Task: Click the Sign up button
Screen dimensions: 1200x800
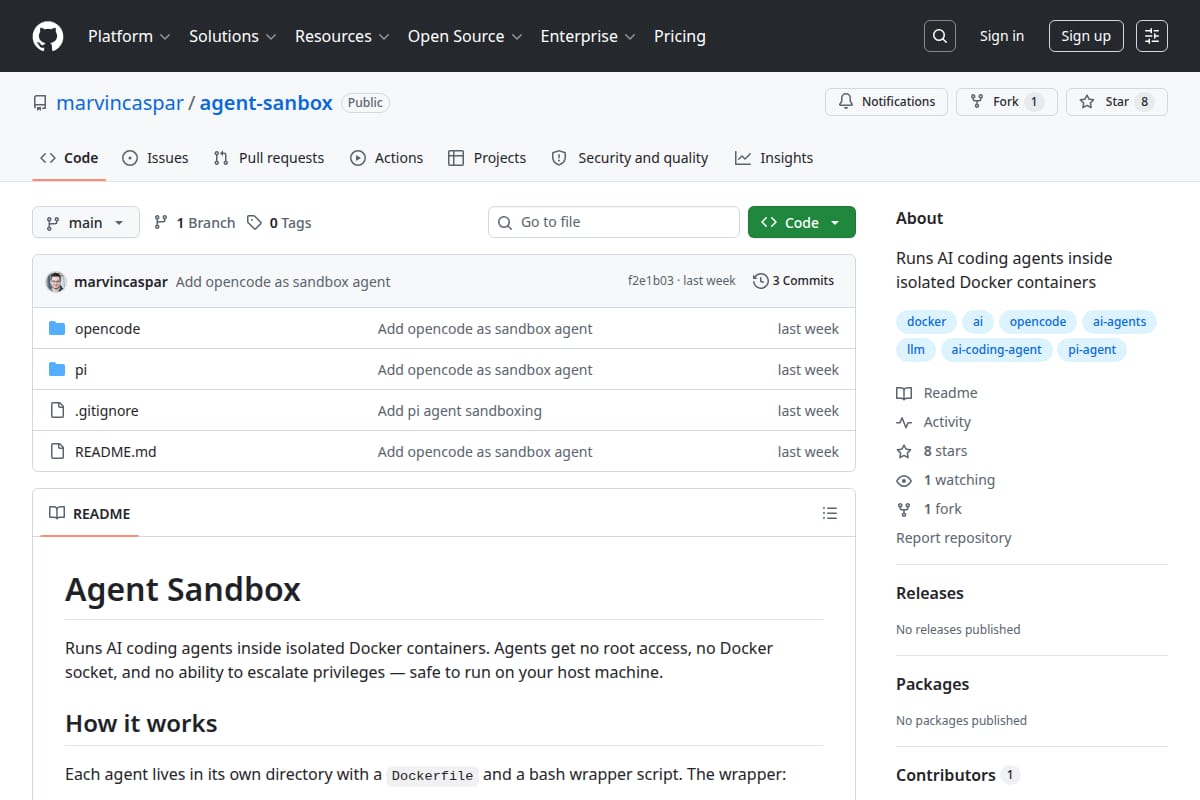Action: [x=1086, y=36]
